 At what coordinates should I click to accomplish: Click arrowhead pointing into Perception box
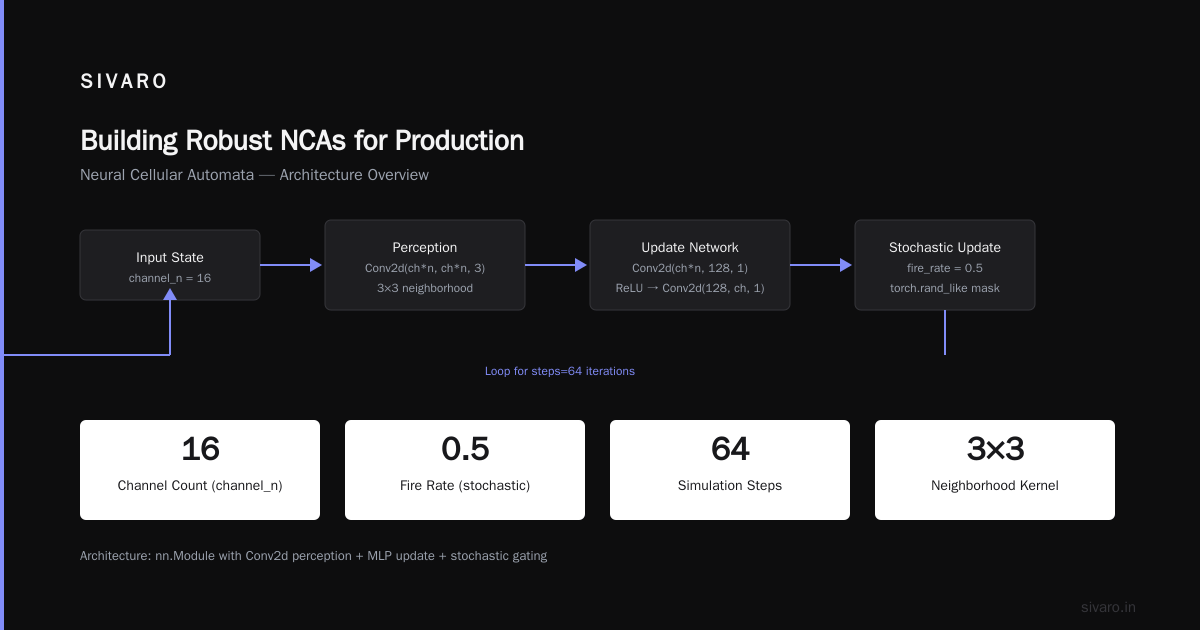click(317, 265)
